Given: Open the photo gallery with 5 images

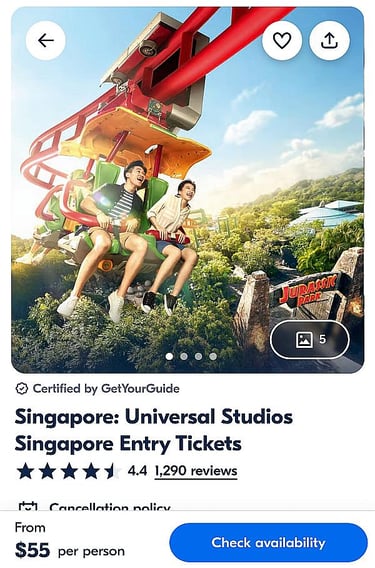Looking at the screenshot, I should pyautogui.click(x=310, y=339).
